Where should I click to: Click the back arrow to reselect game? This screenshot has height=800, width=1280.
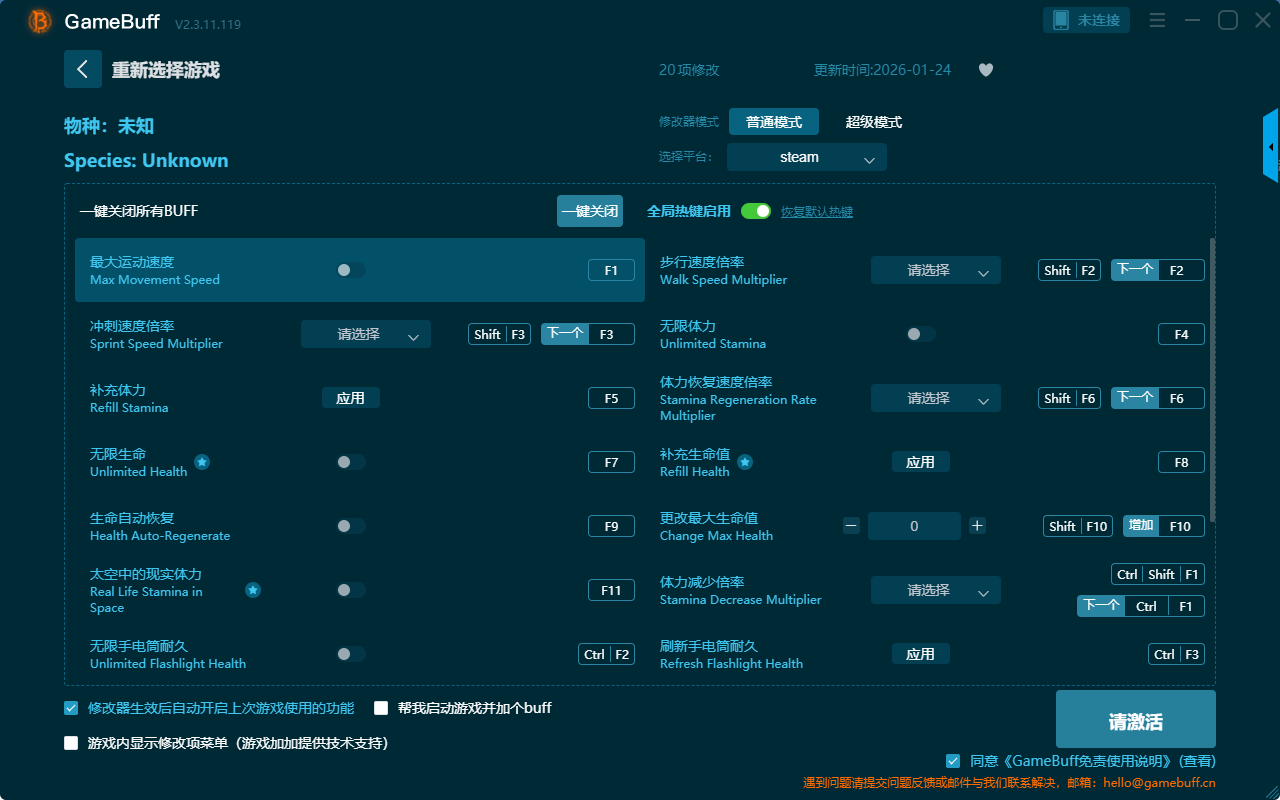(x=82, y=69)
